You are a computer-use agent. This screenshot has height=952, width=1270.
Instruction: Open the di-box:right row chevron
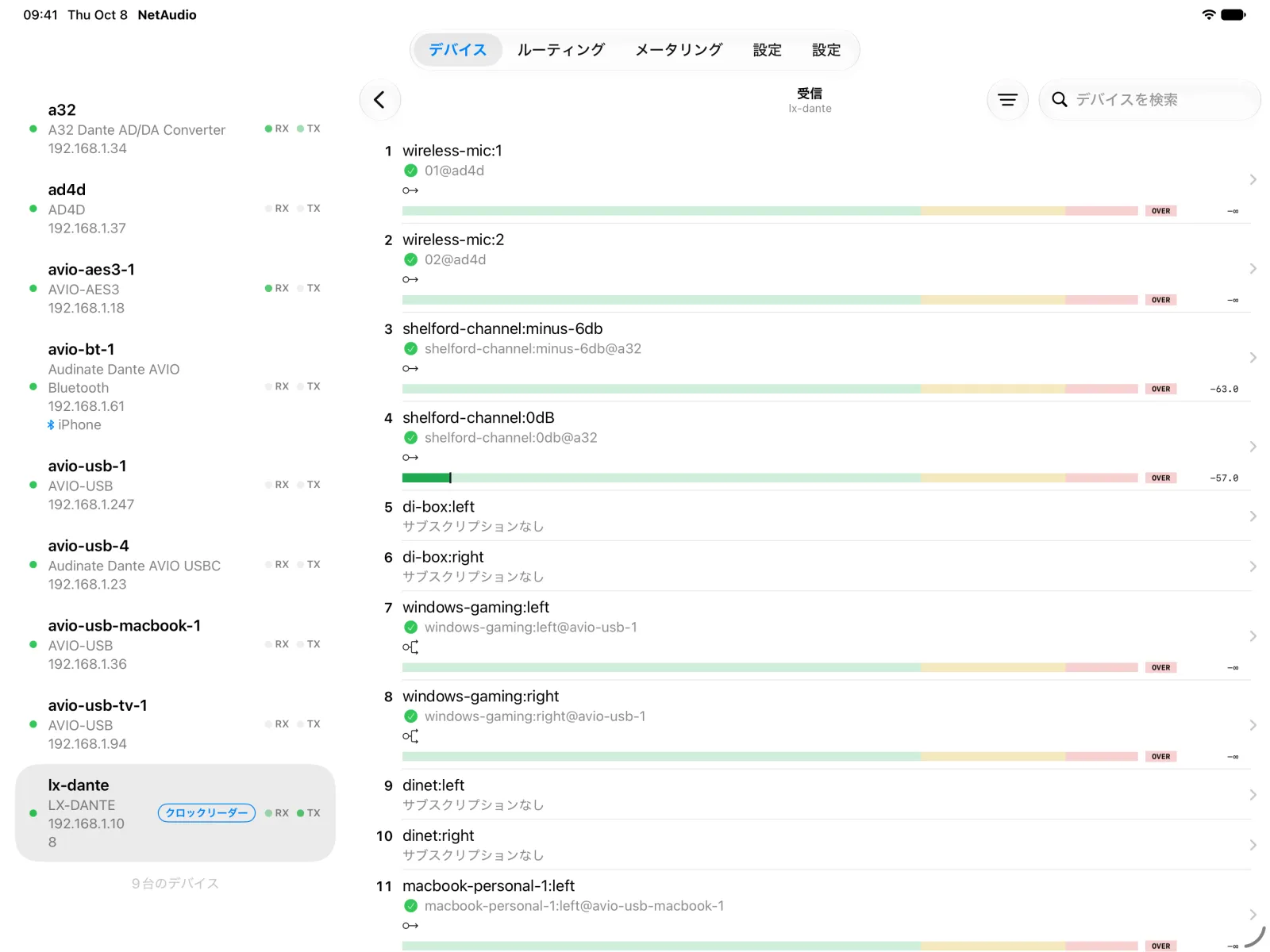pos(1253,566)
